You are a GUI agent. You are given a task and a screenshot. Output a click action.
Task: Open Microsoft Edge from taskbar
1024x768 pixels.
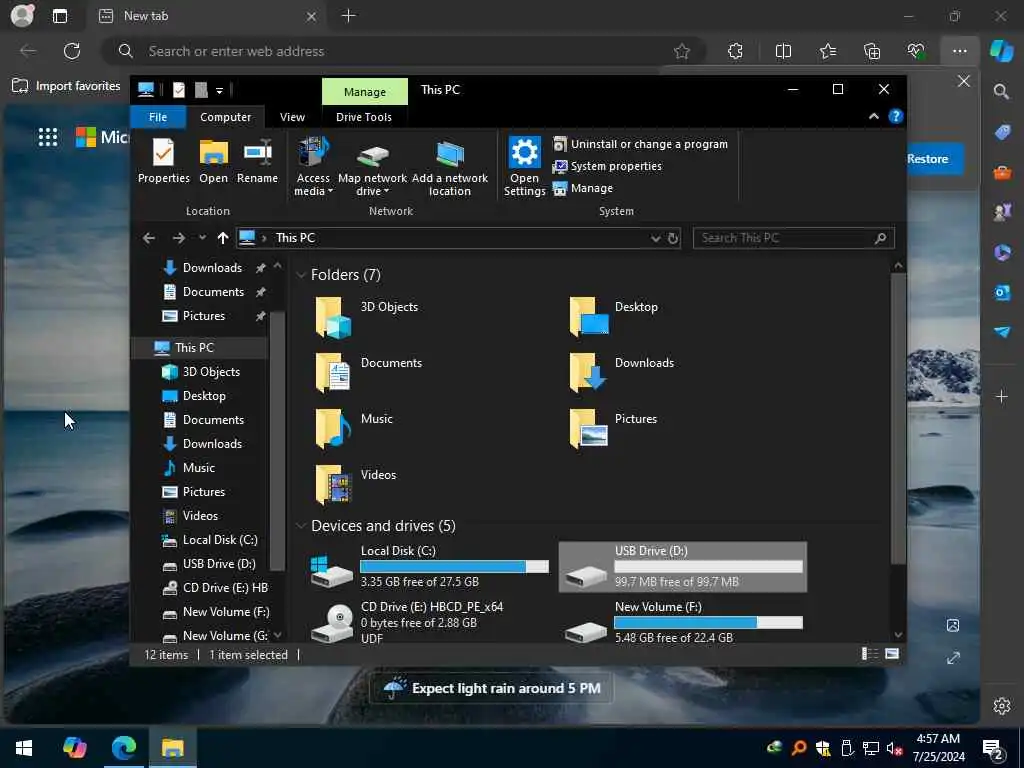(123, 748)
